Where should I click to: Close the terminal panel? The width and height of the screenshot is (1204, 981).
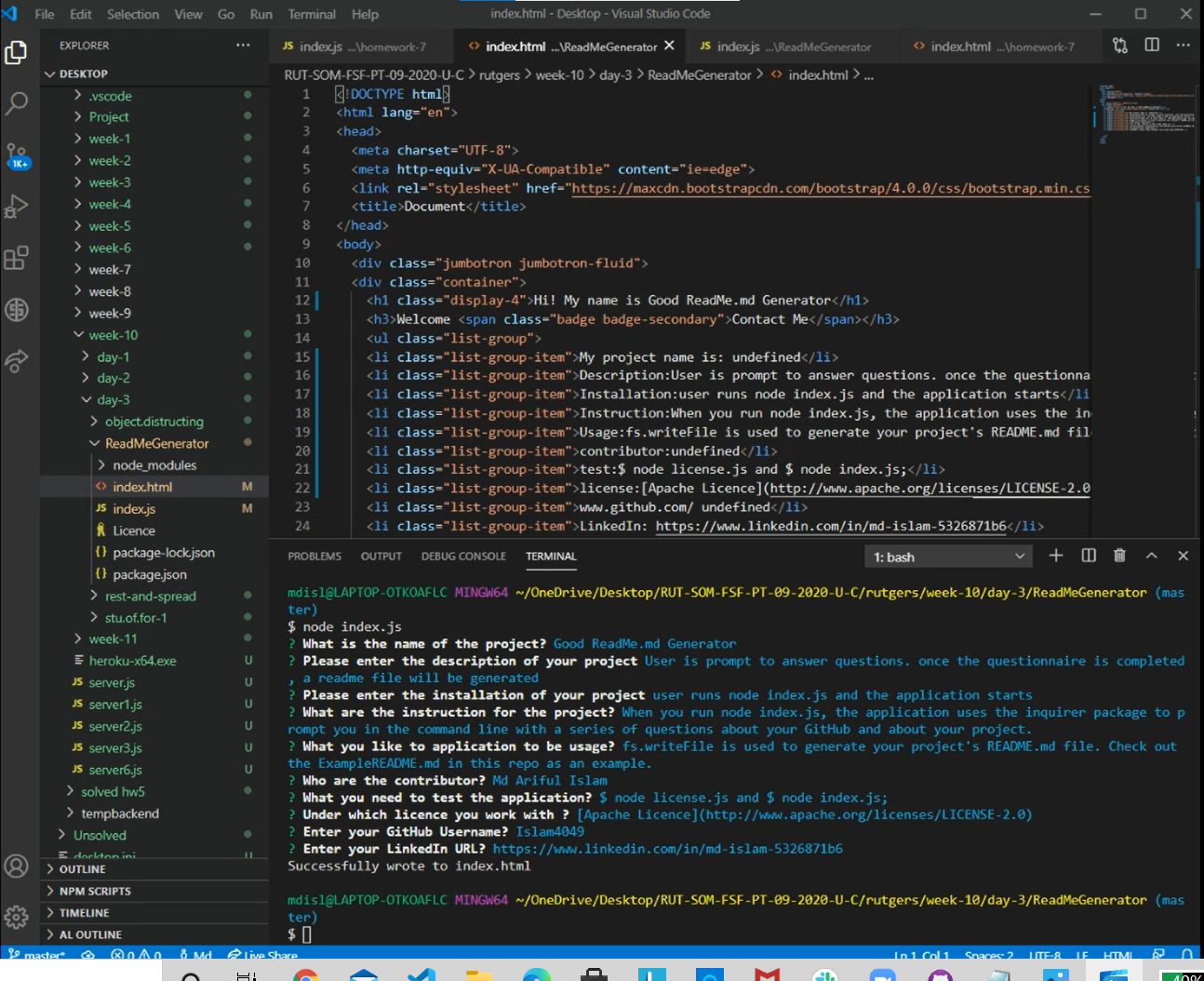point(1184,556)
